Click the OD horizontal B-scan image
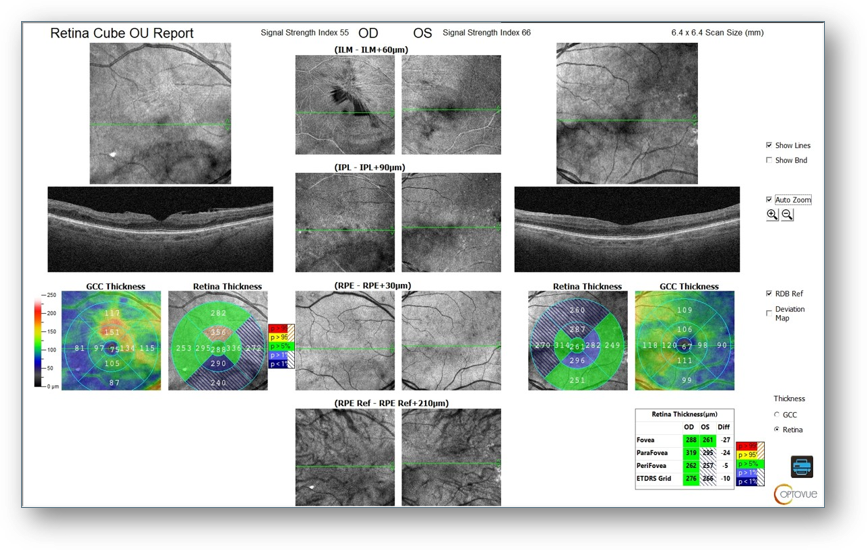This screenshot has width=867, height=550. coord(160,229)
